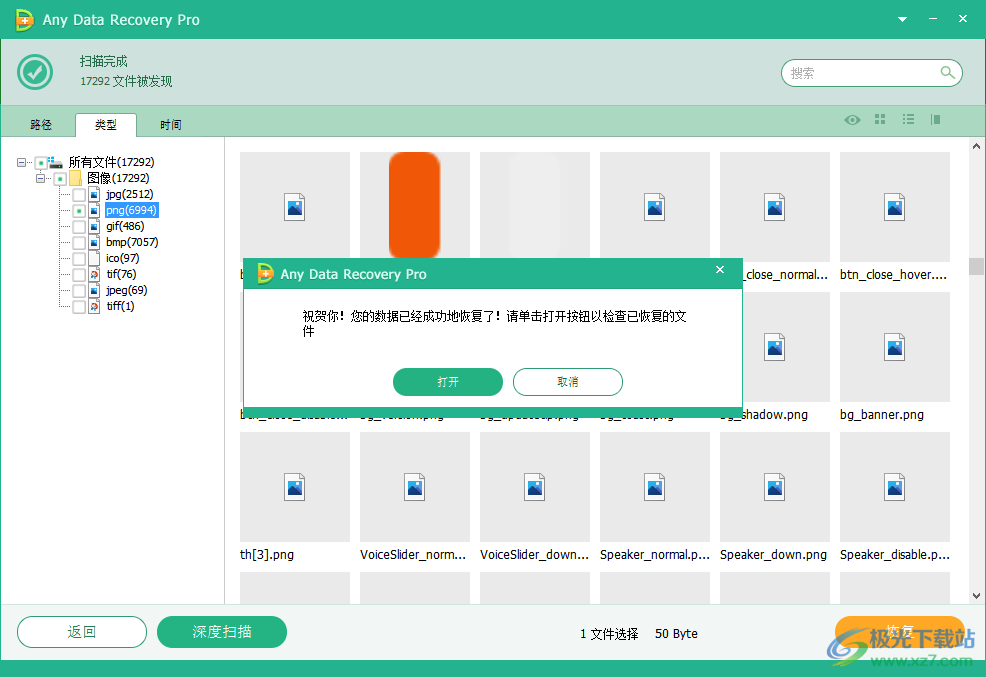Switch to the 路径 tab
This screenshot has width=986, height=677.
pos(41,125)
